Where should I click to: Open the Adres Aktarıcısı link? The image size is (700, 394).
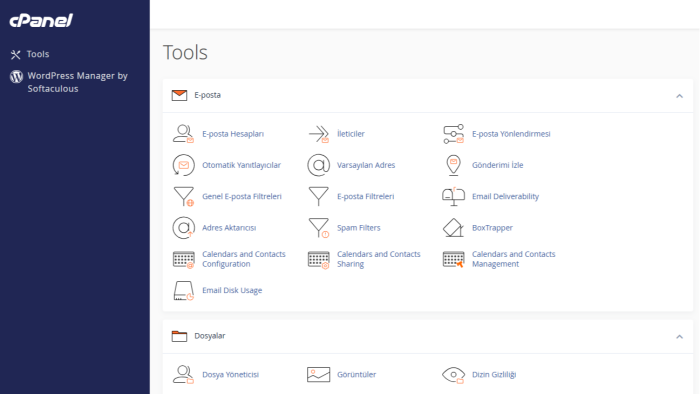tap(229, 228)
